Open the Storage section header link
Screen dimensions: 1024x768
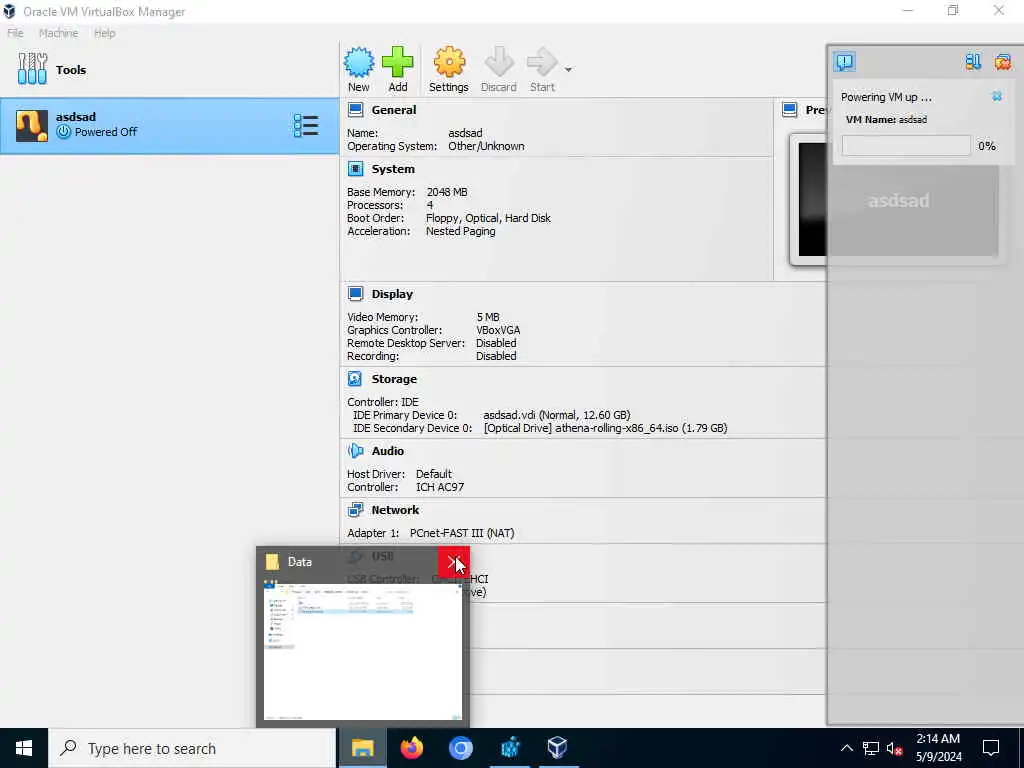click(x=394, y=379)
